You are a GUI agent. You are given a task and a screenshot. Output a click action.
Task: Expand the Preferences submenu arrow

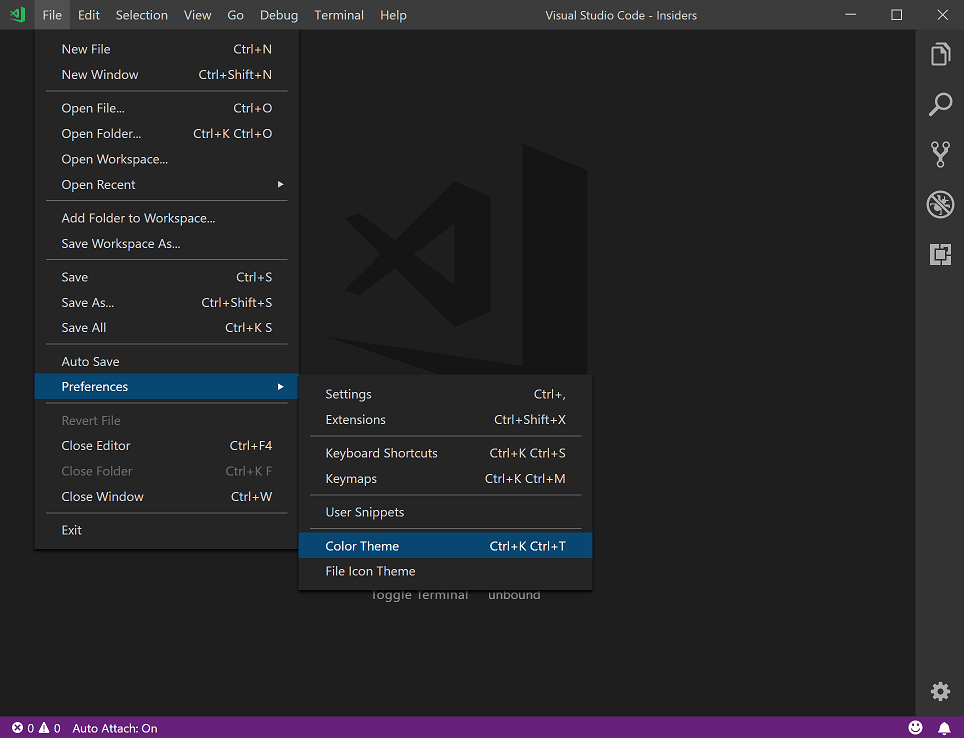coord(281,386)
